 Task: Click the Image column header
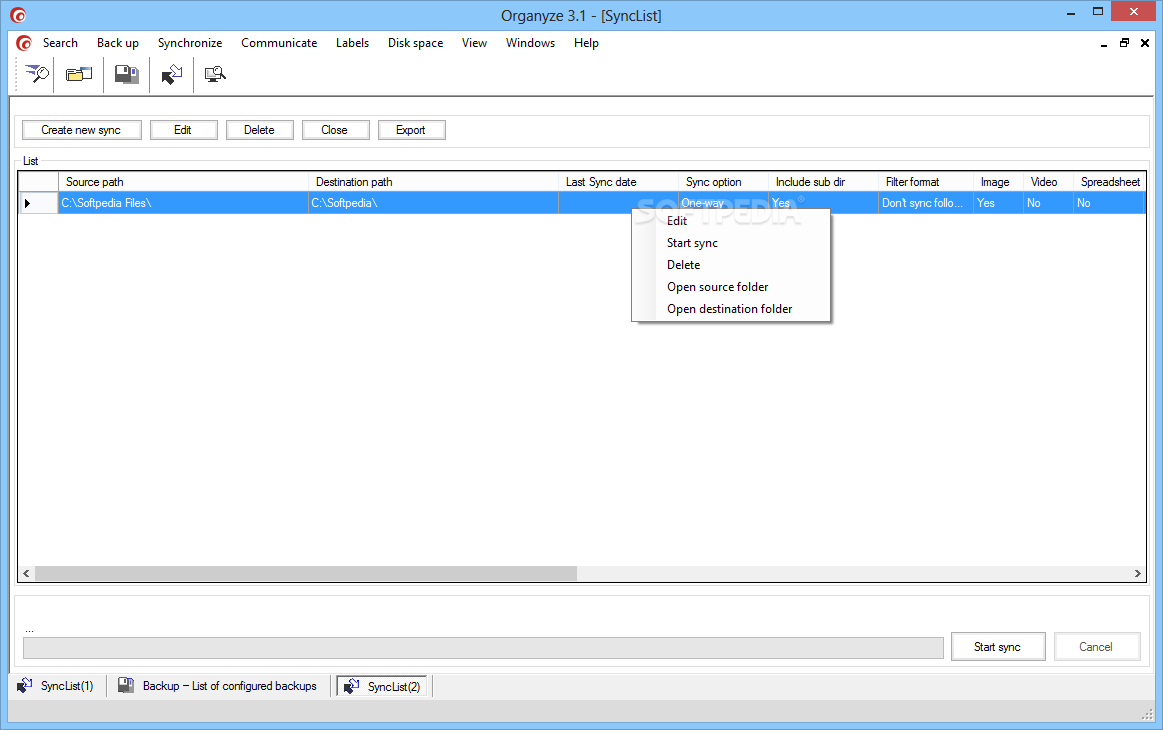coord(998,182)
